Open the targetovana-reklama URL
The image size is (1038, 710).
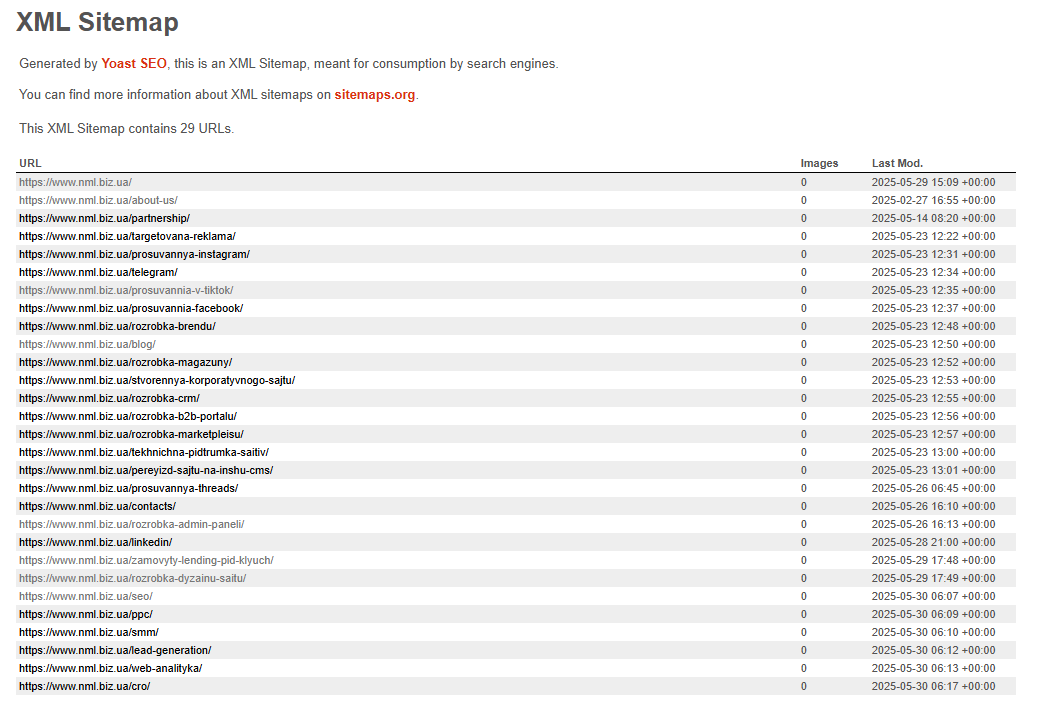(x=127, y=236)
